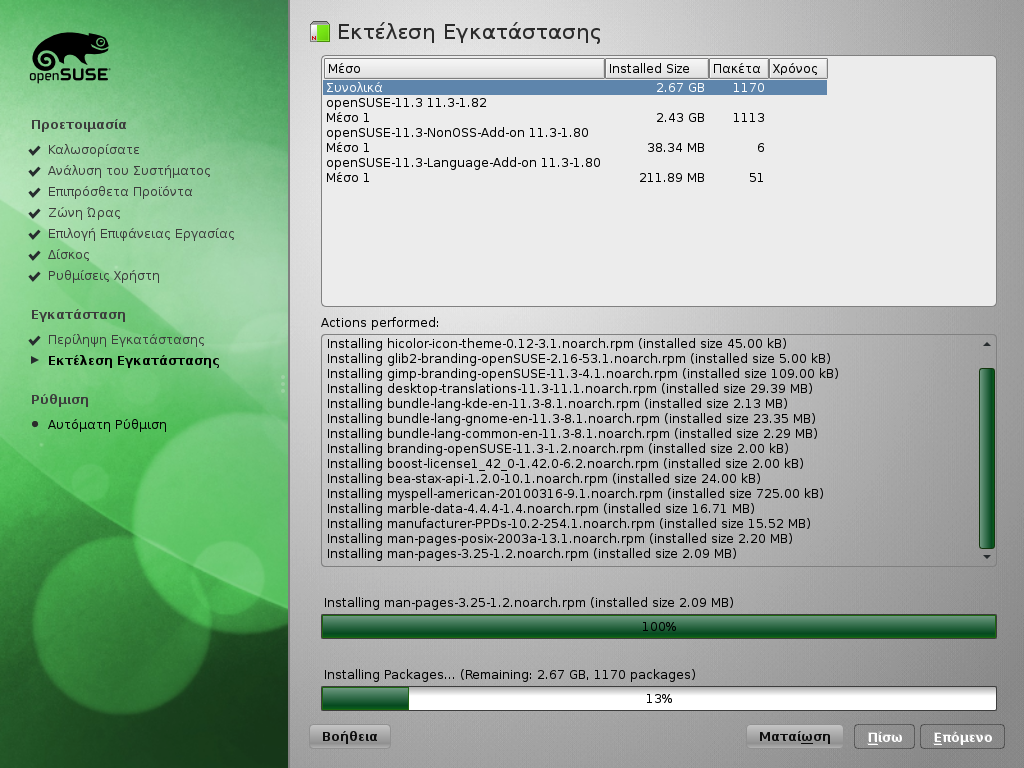The width and height of the screenshot is (1024, 768).
Task: Click the current package 100% progress bar
Action: (x=659, y=627)
